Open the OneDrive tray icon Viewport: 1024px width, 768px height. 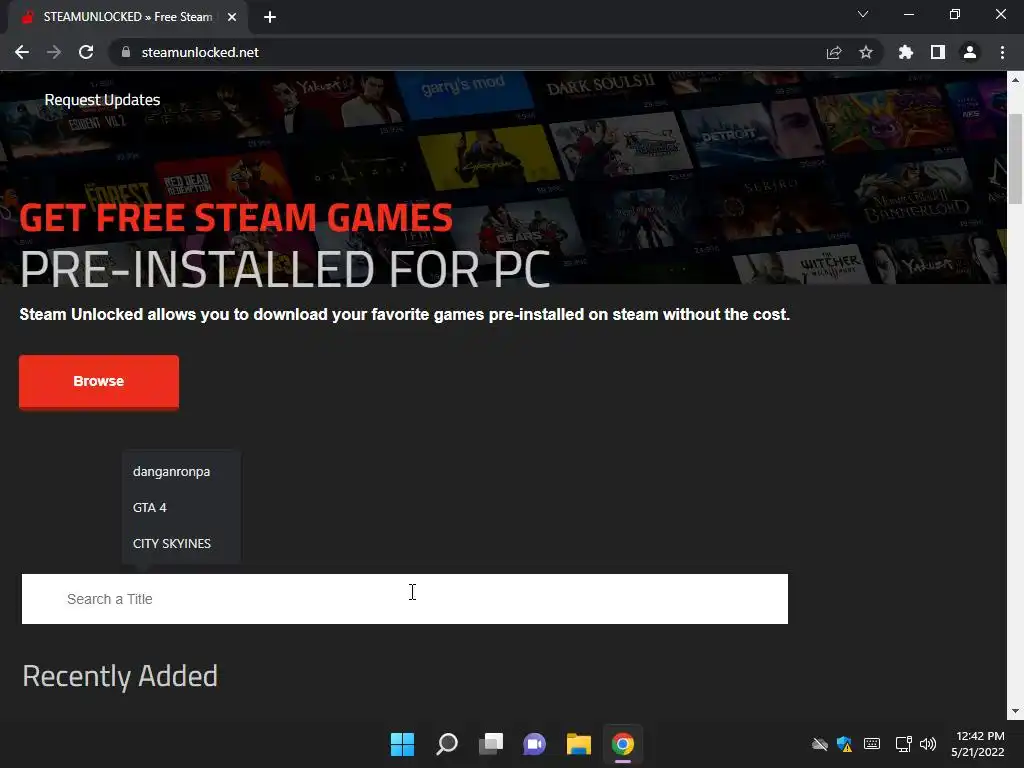pos(820,744)
